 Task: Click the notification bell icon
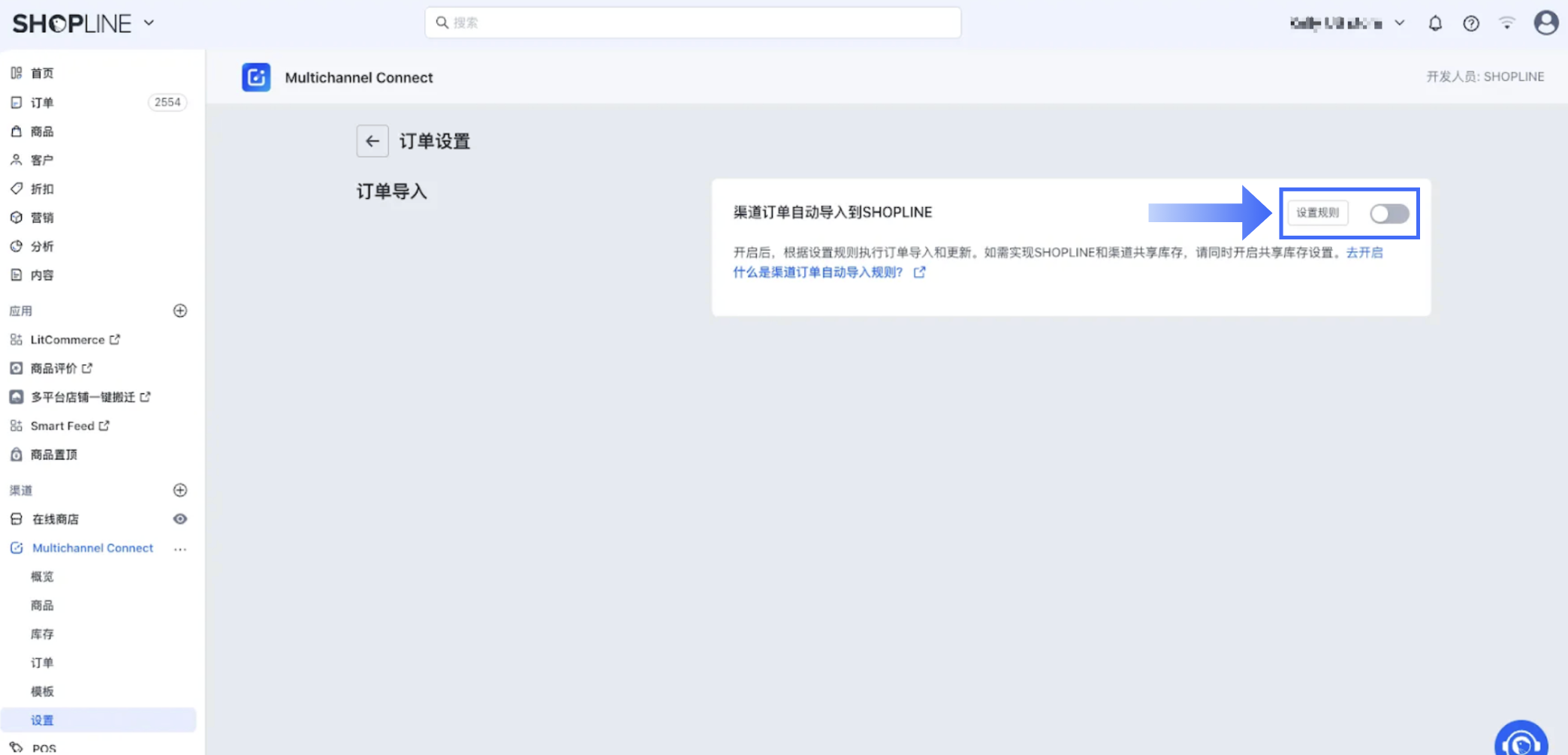click(1435, 23)
